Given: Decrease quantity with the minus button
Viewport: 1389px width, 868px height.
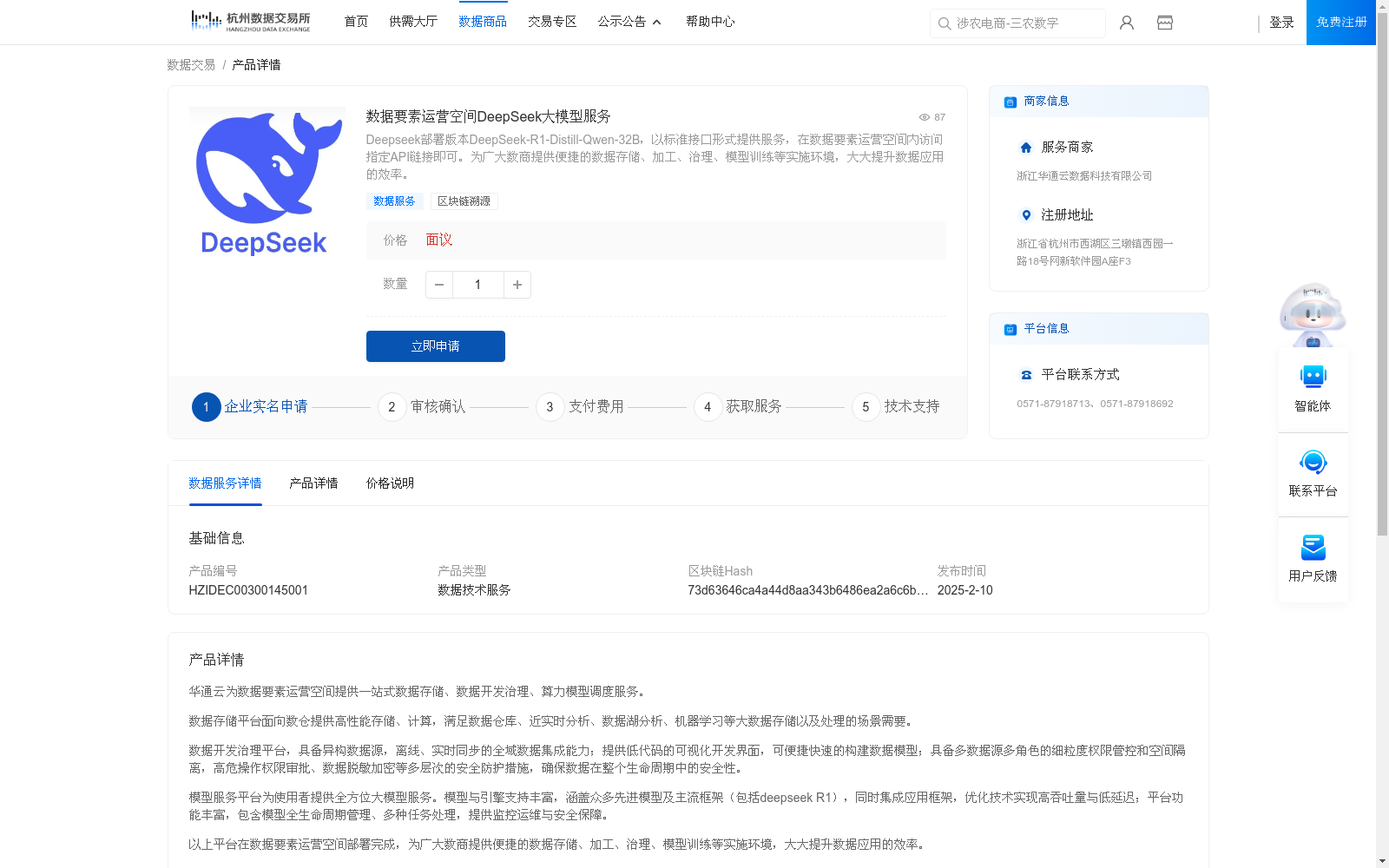Looking at the screenshot, I should pos(439,285).
